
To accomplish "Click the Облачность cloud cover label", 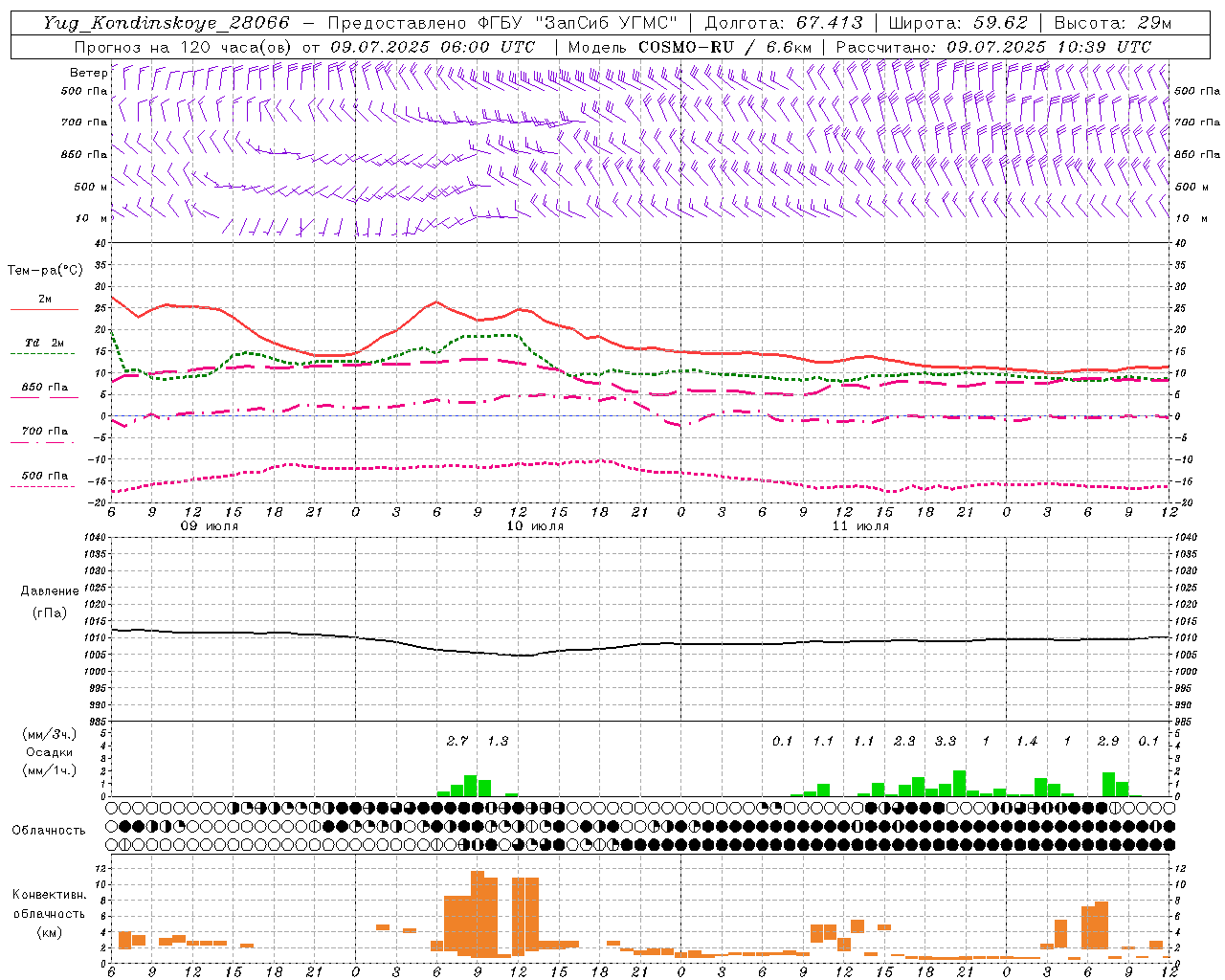I will point(49,831).
